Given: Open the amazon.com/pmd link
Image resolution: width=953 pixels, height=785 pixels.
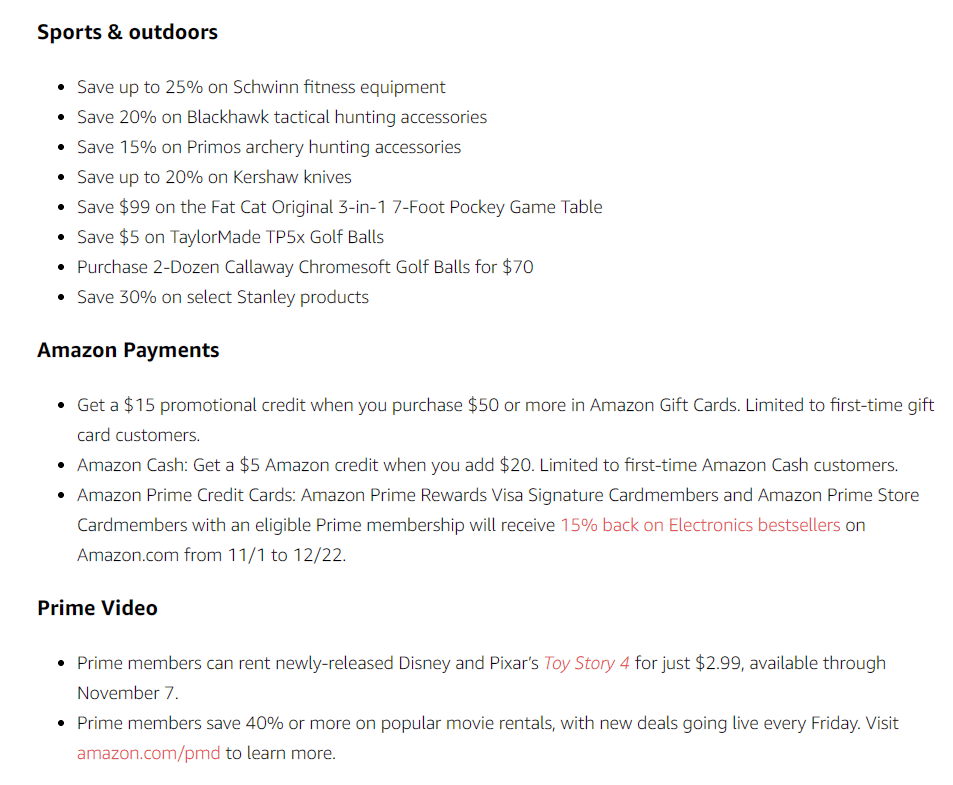Looking at the screenshot, I should [x=148, y=753].
